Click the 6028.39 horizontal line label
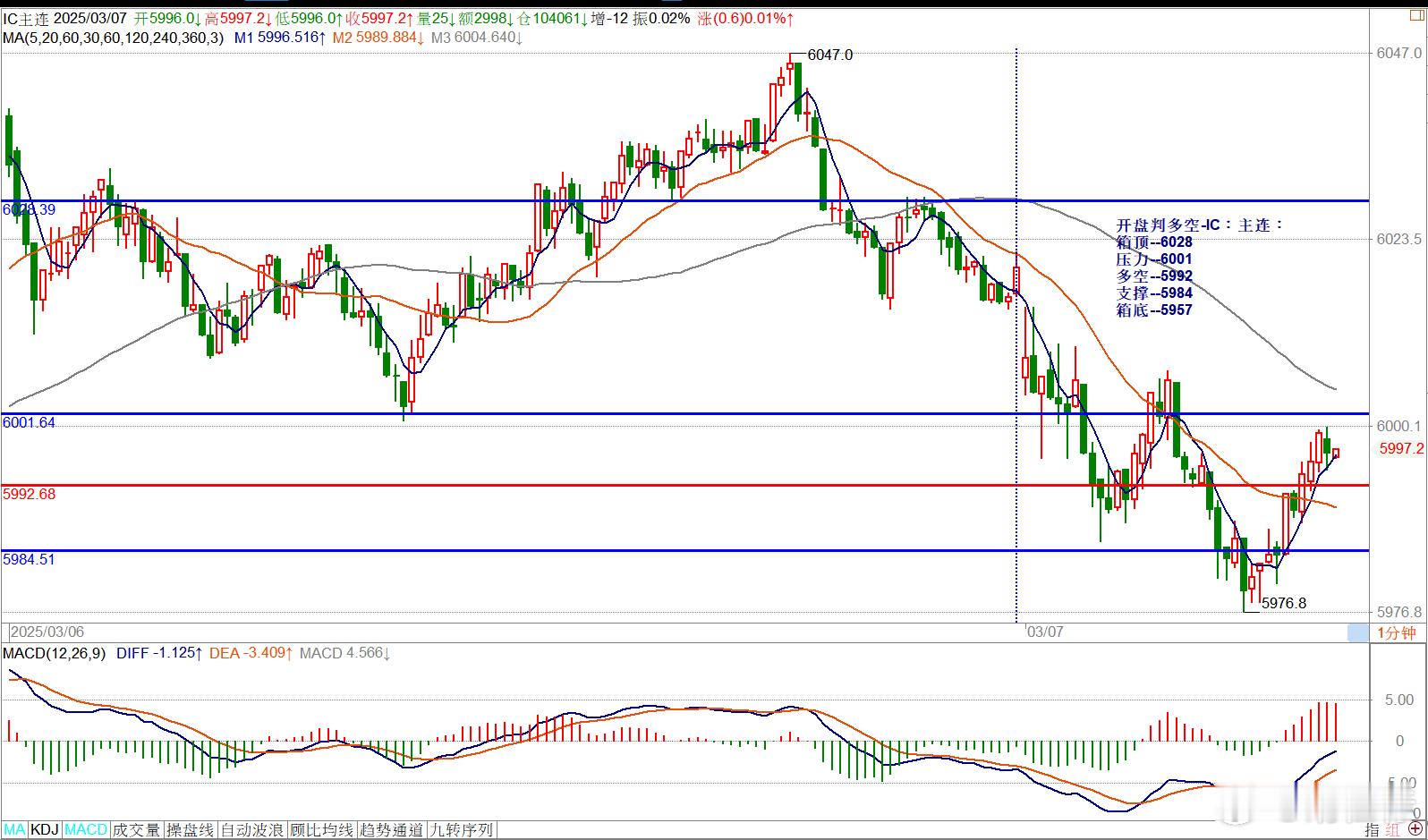1428x840 pixels. click(x=29, y=209)
